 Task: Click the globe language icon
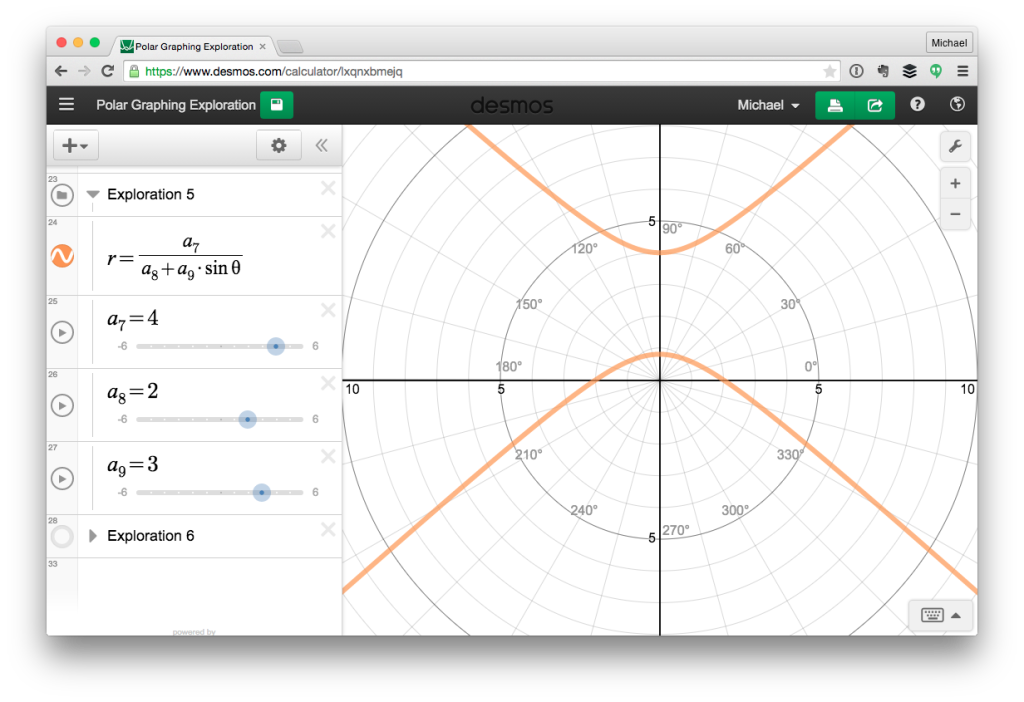pos(957,104)
